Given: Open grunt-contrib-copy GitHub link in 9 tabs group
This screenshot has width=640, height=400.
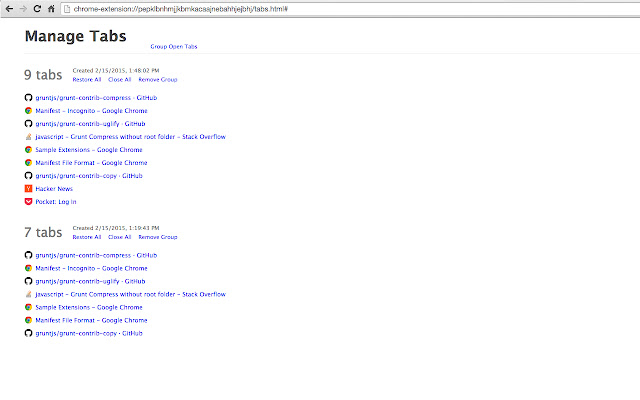Looking at the screenshot, I should click(x=89, y=176).
